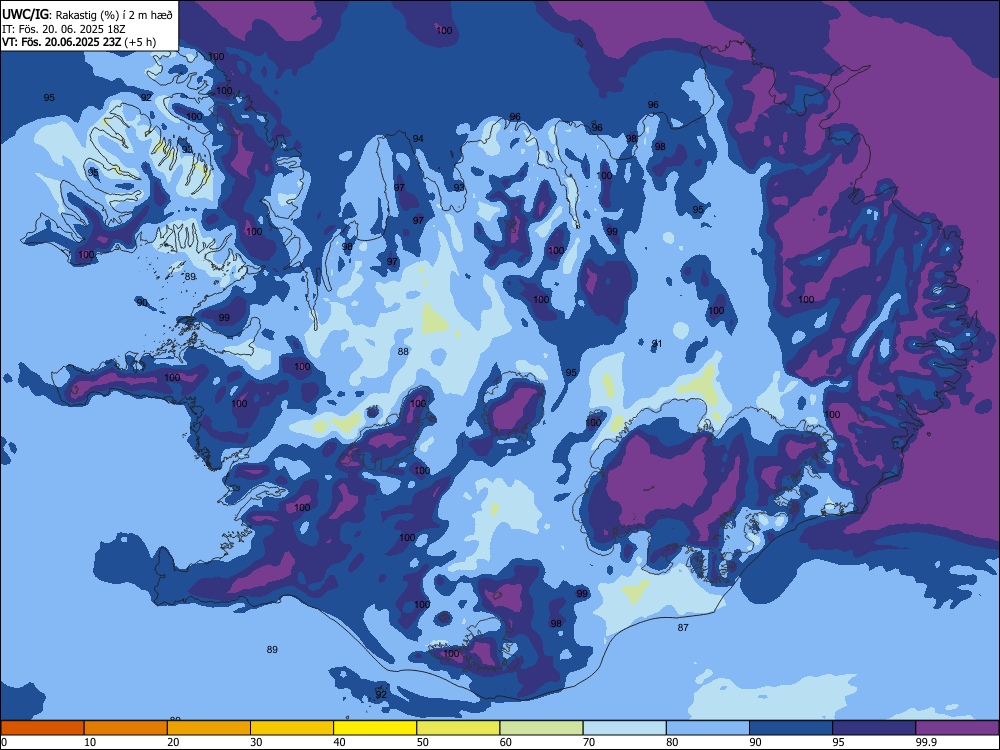Click the '92' value off the south coast
Screen dimensions: 1000x750
coord(381,695)
